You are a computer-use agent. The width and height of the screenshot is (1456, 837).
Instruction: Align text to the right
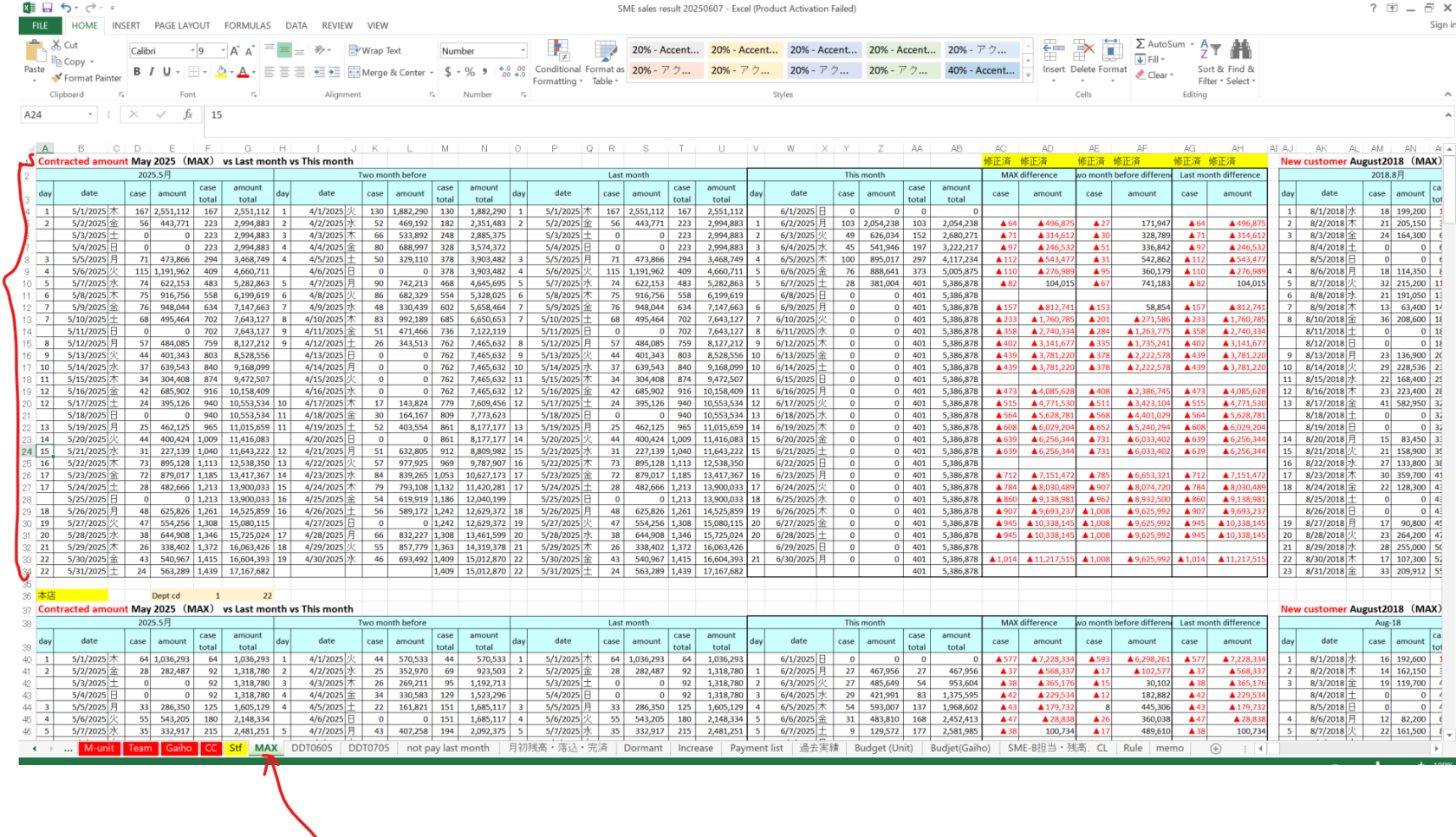300,72
